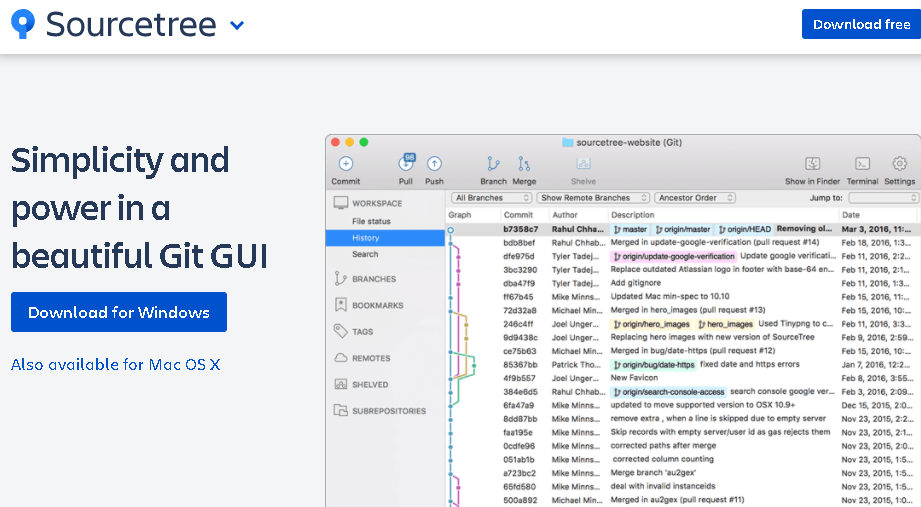This screenshot has height=507, width=921.
Task: Select commit b7358c7 row
Action: coord(683,229)
